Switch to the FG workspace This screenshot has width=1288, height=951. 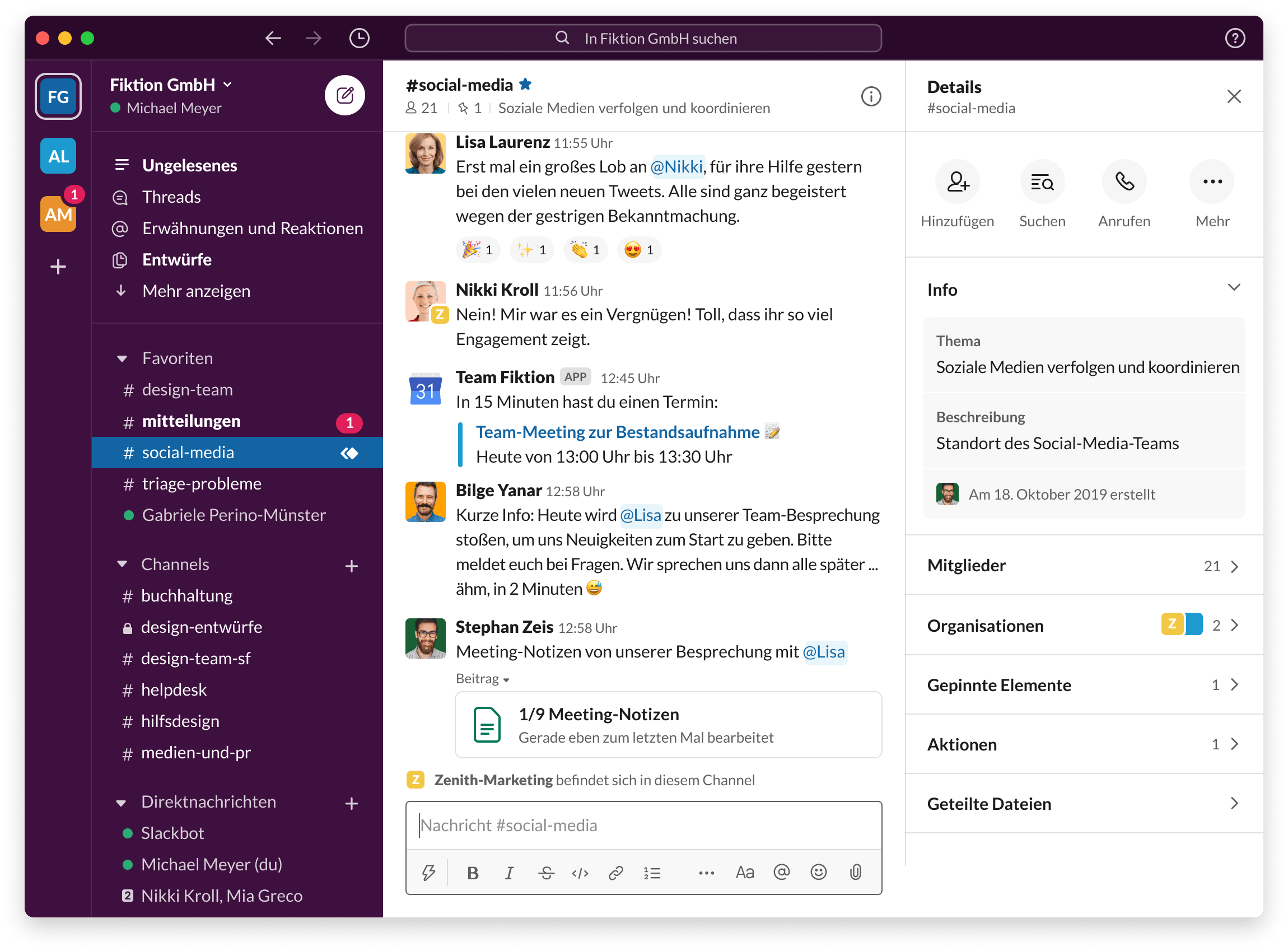coord(58,96)
